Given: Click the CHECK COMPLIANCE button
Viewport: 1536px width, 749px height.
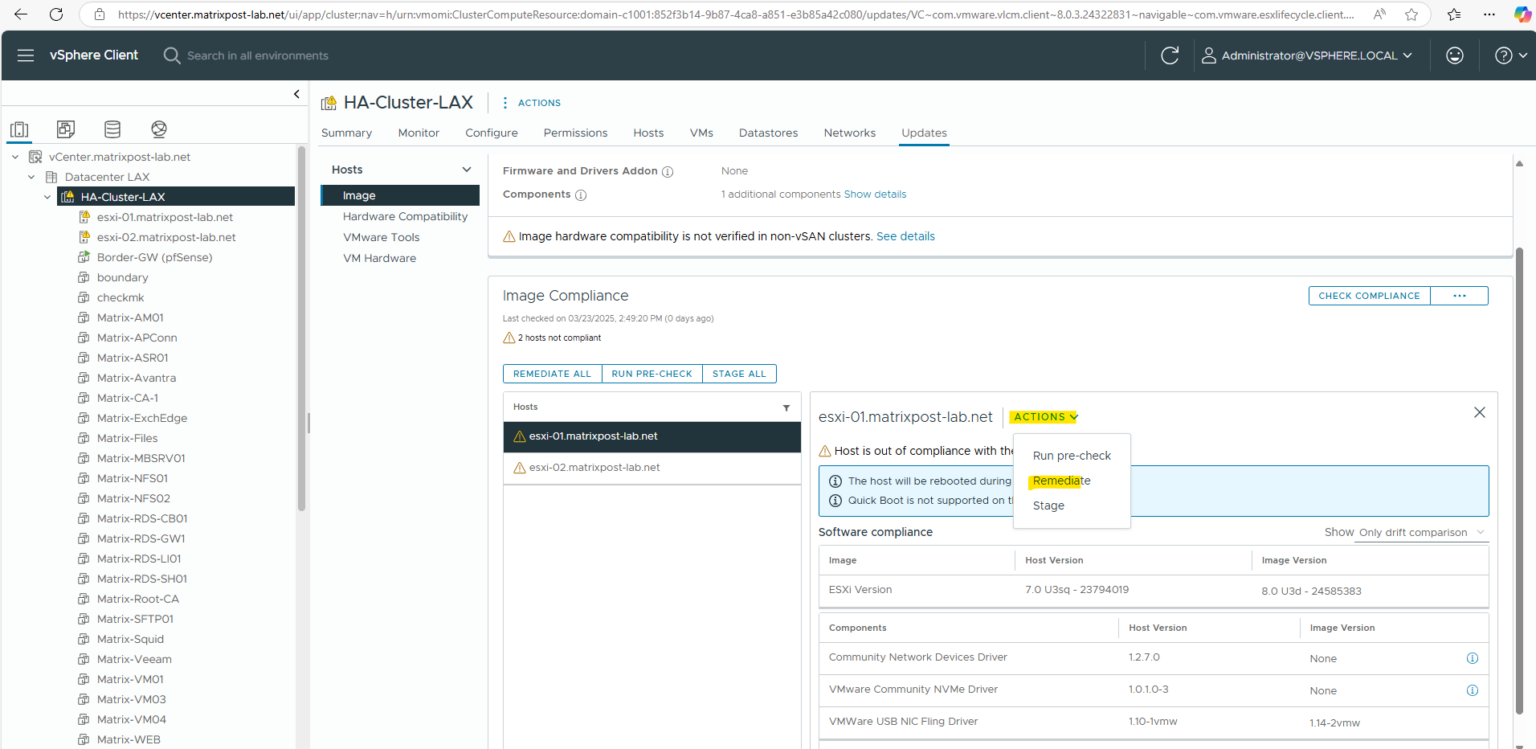Looking at the screenshot, I should [1368, 295].
